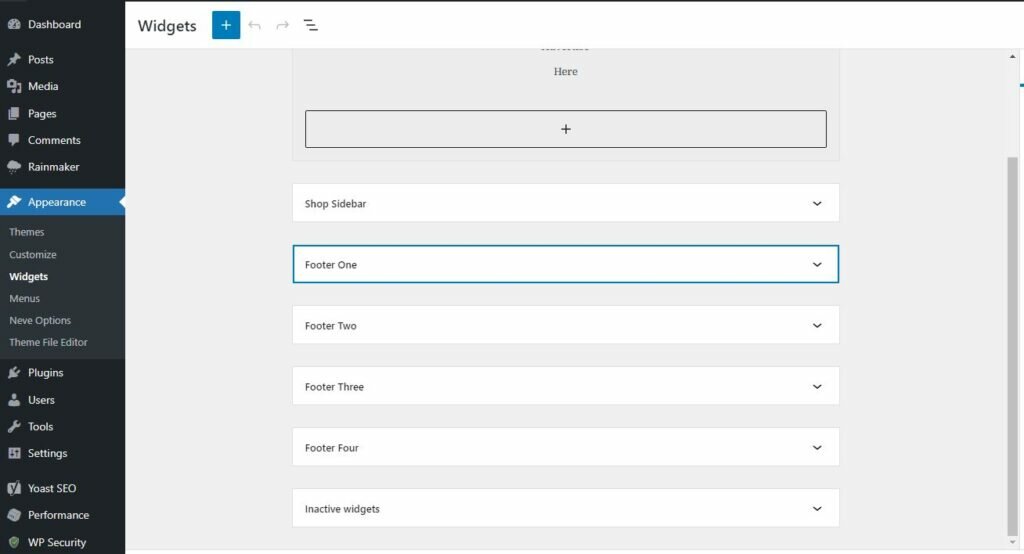Open the Rainmaker menu label

point(54,167)
